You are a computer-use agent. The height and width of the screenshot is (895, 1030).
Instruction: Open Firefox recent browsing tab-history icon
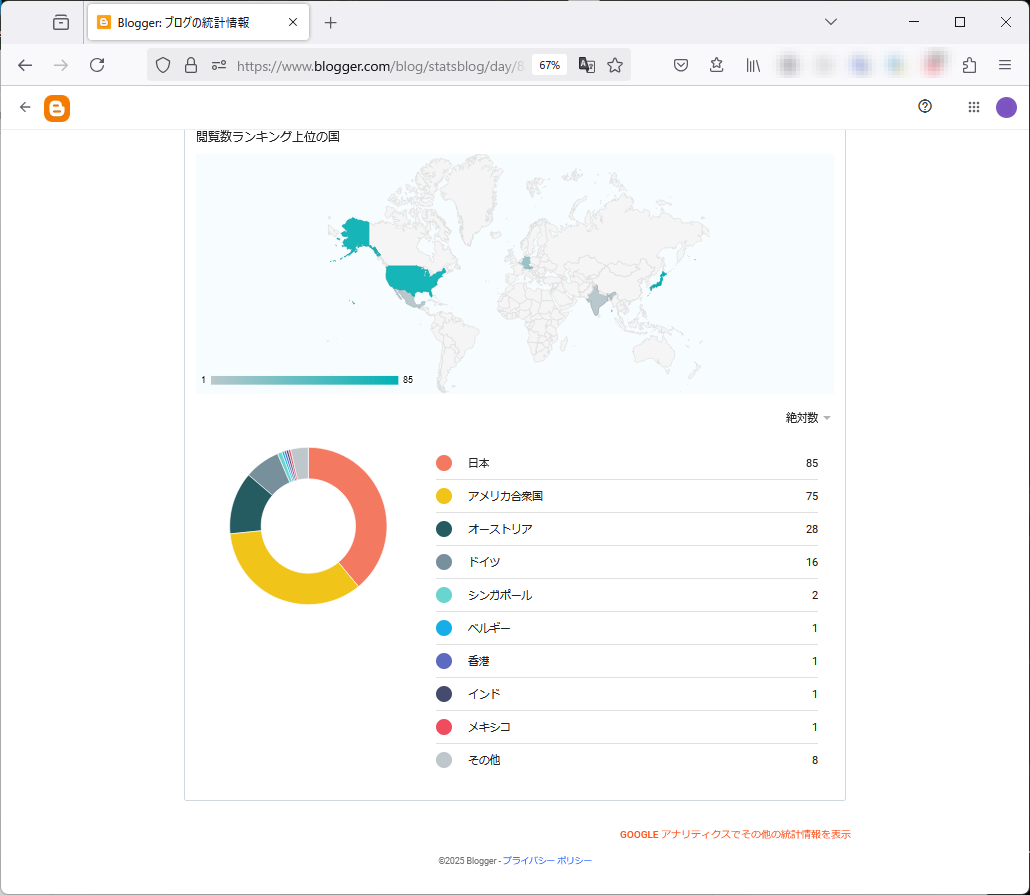coord(61,22)
